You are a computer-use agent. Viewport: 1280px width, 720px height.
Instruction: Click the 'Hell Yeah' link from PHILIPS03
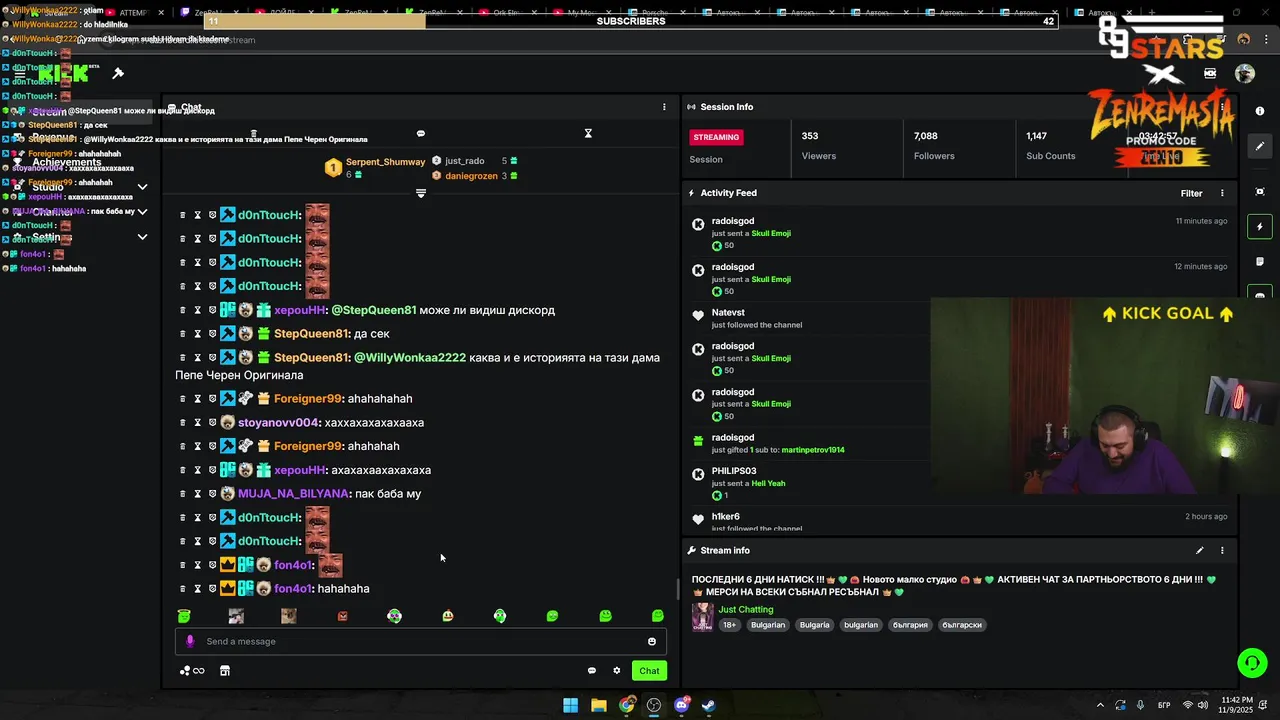coord(769,483)
